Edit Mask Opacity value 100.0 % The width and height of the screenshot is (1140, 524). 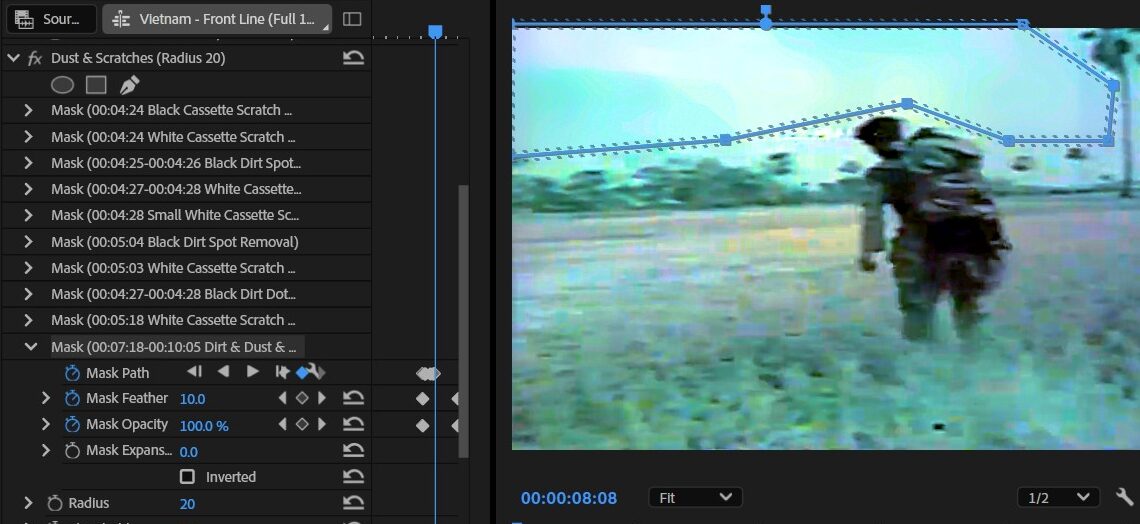(204, 425)
